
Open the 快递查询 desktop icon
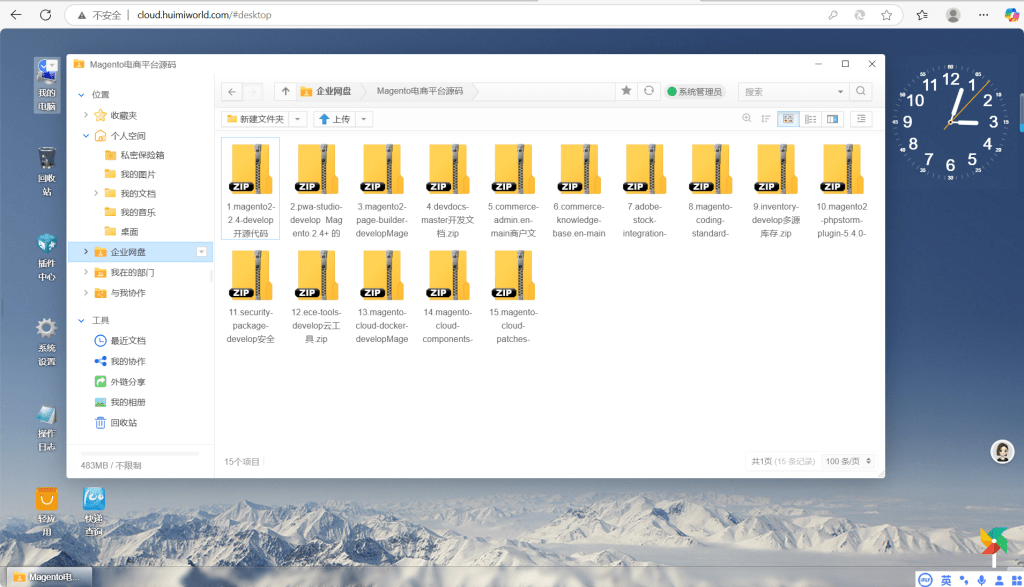[x=93, y=512]
